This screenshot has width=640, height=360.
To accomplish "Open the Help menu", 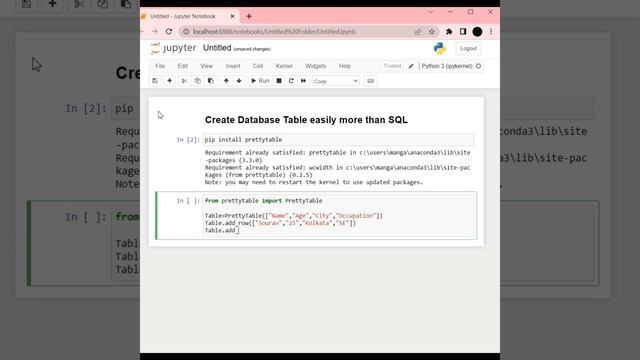I will pos(344,66).
